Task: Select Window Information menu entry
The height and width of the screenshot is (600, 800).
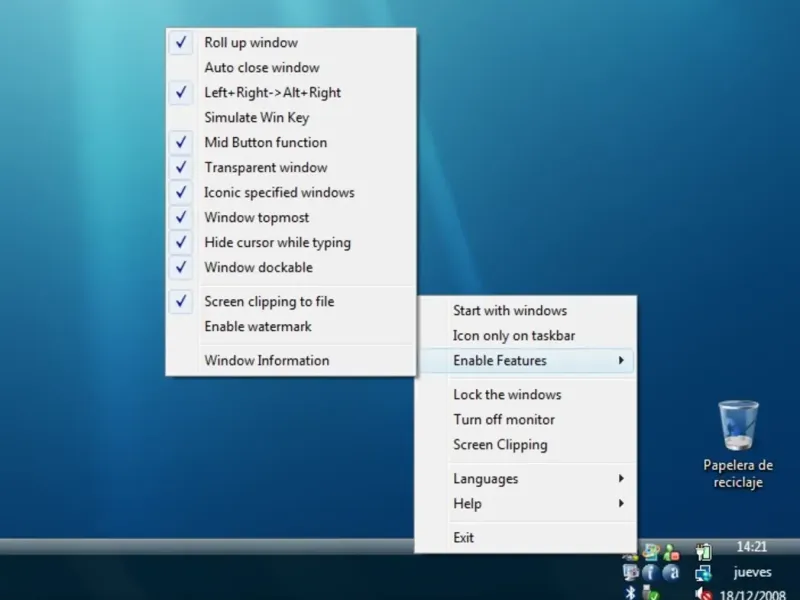Action: tap(291, 361)
